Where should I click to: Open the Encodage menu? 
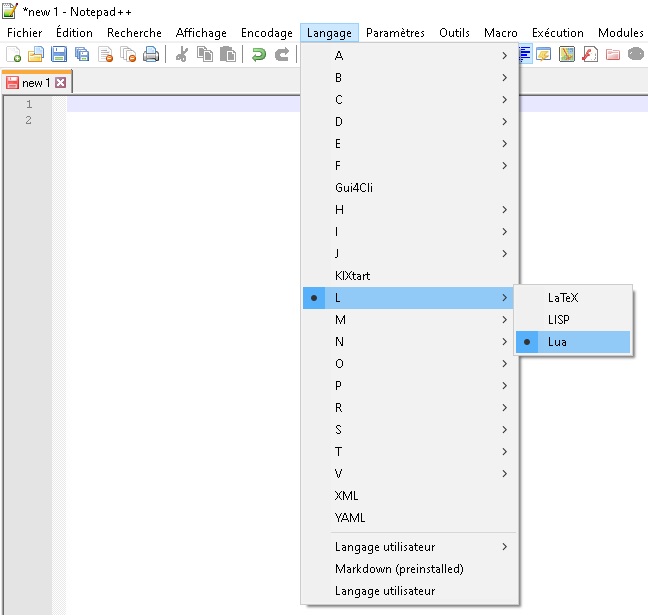pyautogui.click(x=267, y=33)
